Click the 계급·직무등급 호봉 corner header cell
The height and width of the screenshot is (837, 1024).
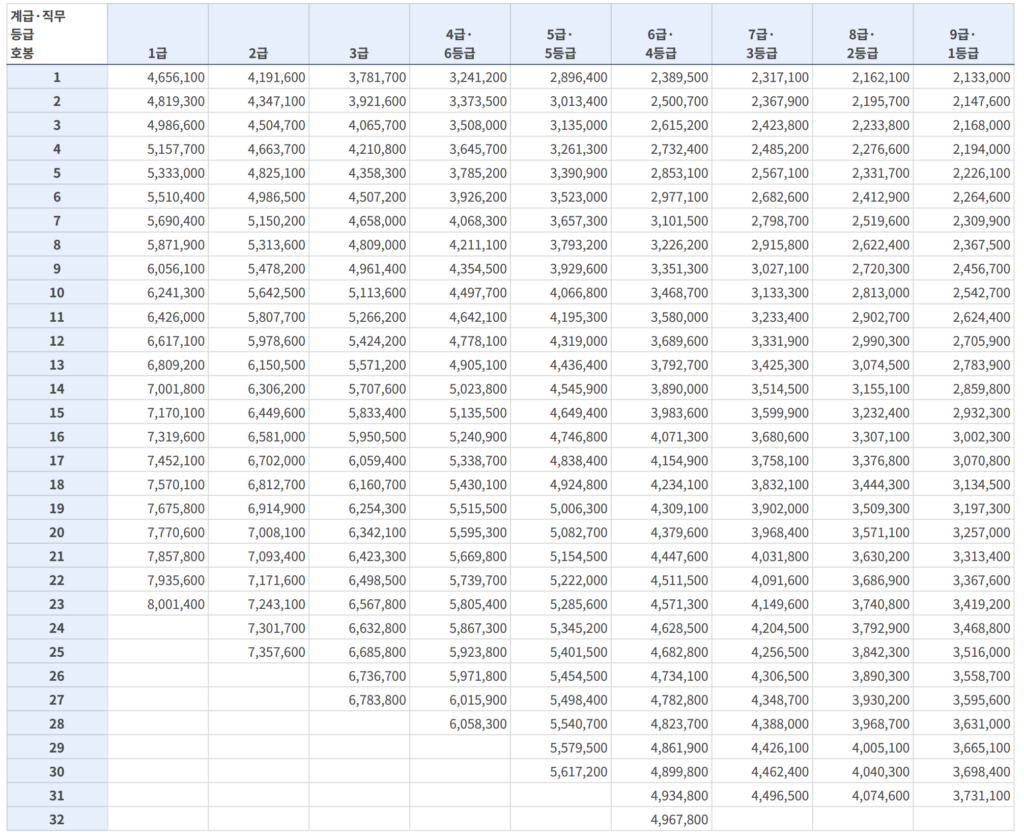point(56,34)
